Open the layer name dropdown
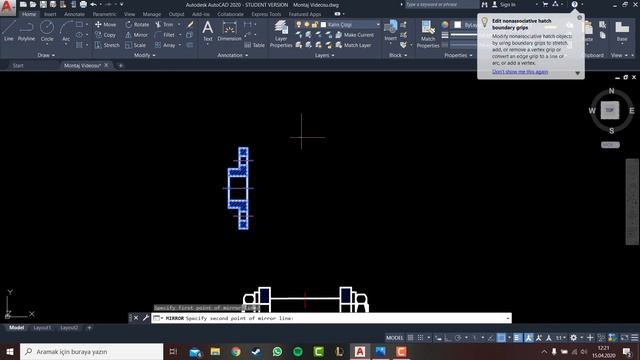Screen dimensions: 640x360 click(378, 24)
